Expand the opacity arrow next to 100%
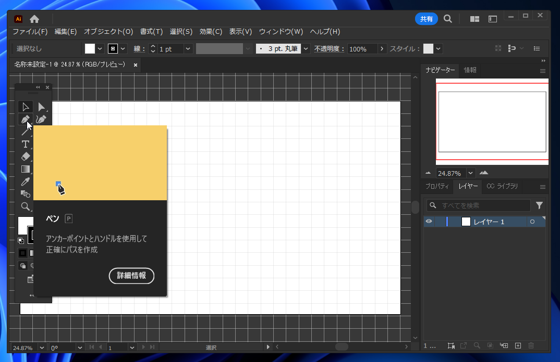The width and height of the screenshot is (560, 362). (382, 49)
